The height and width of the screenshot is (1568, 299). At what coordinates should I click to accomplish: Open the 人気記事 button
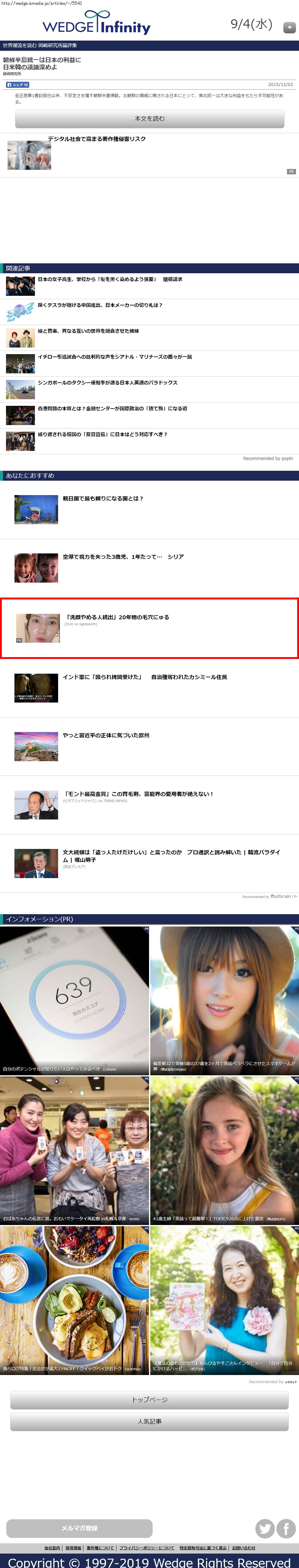point(149,1421)
